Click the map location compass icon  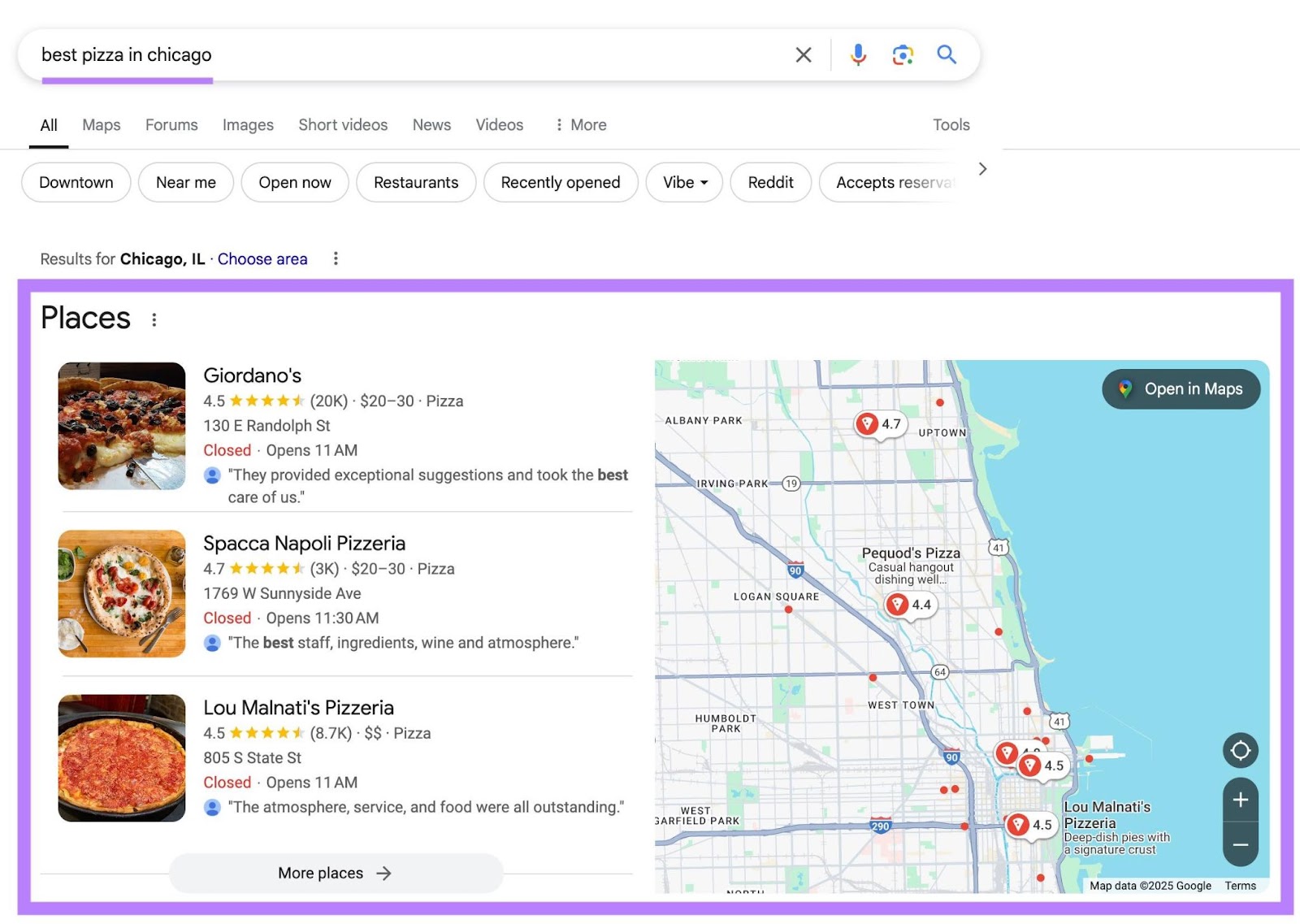tap(1241, 750)
